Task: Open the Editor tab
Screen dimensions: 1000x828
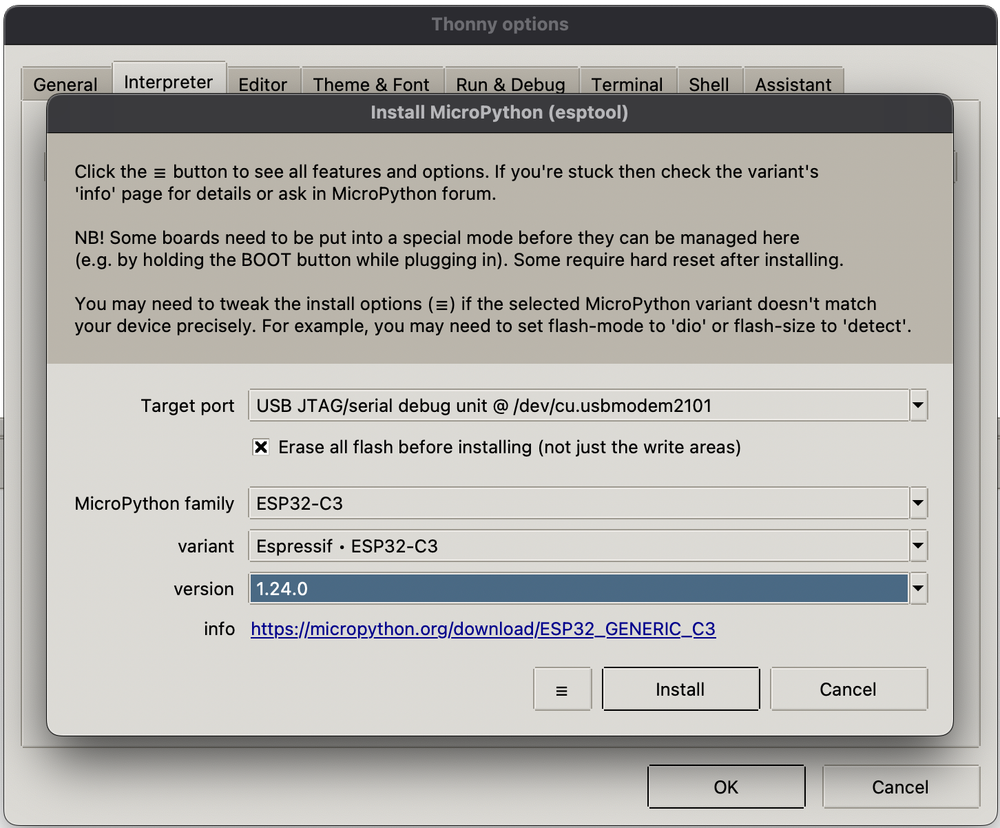Action: [x=263, y=85]
